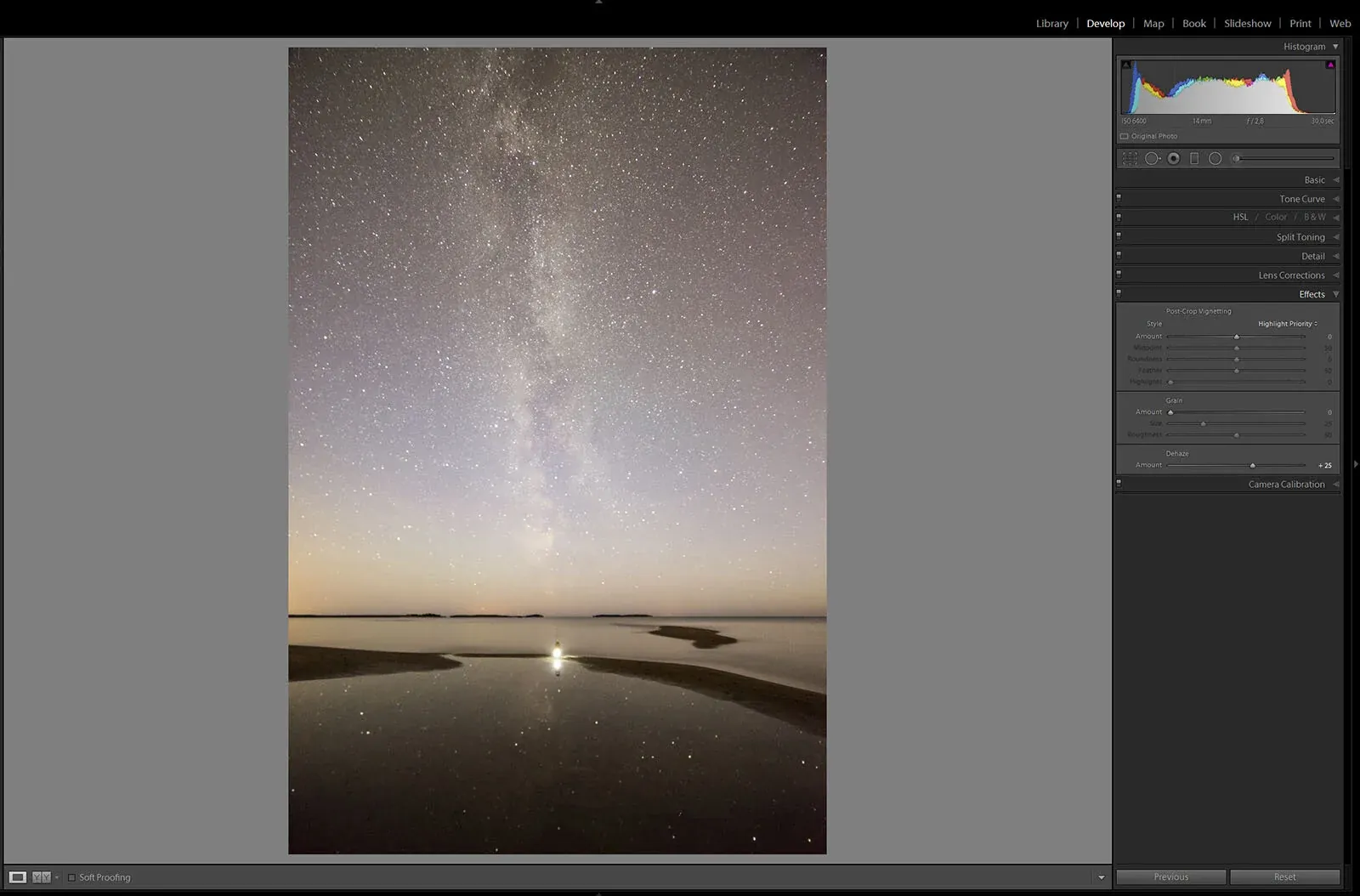Click the Reset button
Image resolution: width=1360 pixels, height=896 pixels.
pyautogui.click(x=1284, y=877)
